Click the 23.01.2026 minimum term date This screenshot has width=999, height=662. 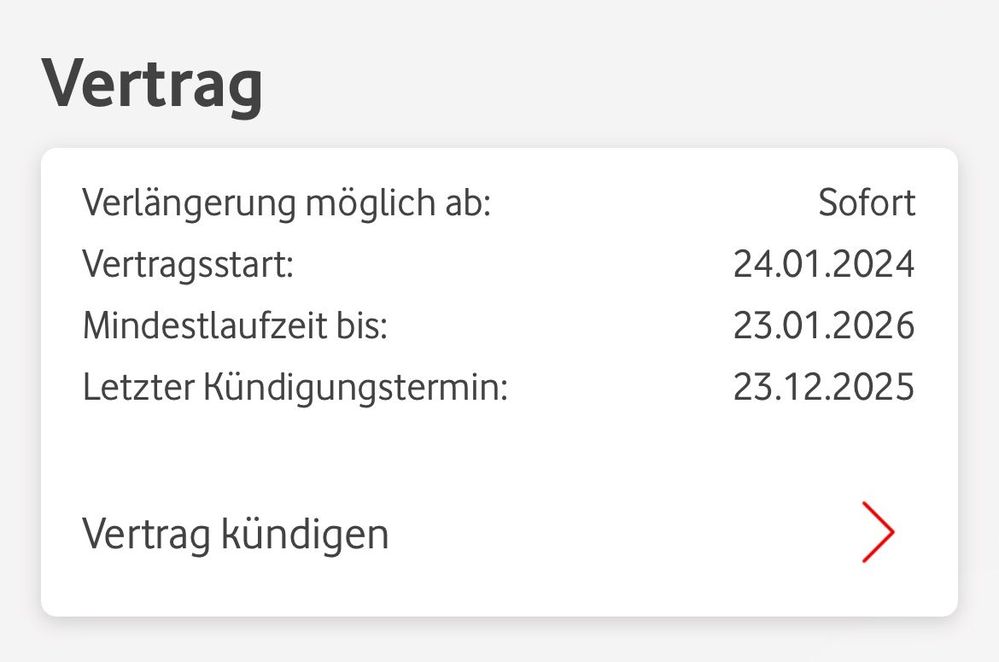[823, 326]
